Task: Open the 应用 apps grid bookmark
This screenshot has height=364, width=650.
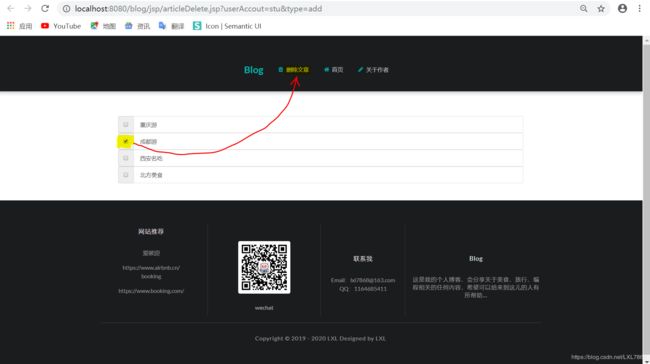Action: [19, 26]
